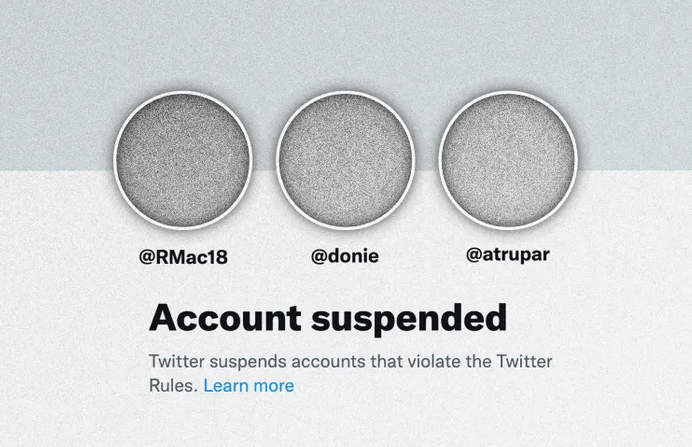Image resolution: width=692 pixels, height=447 pixels.
Task: Open the @atrupar handle
Action: (x=508, y=255)
